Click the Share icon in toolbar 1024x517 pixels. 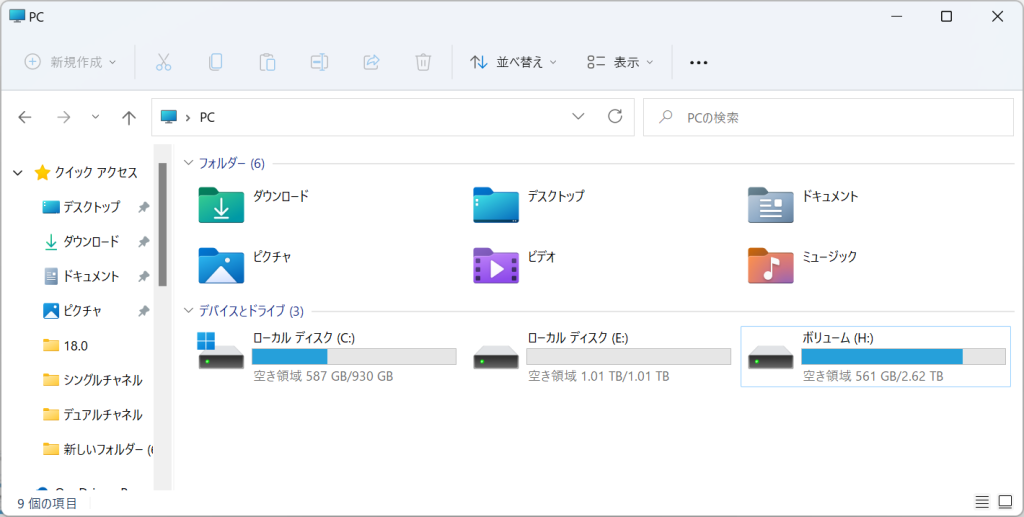371,62
